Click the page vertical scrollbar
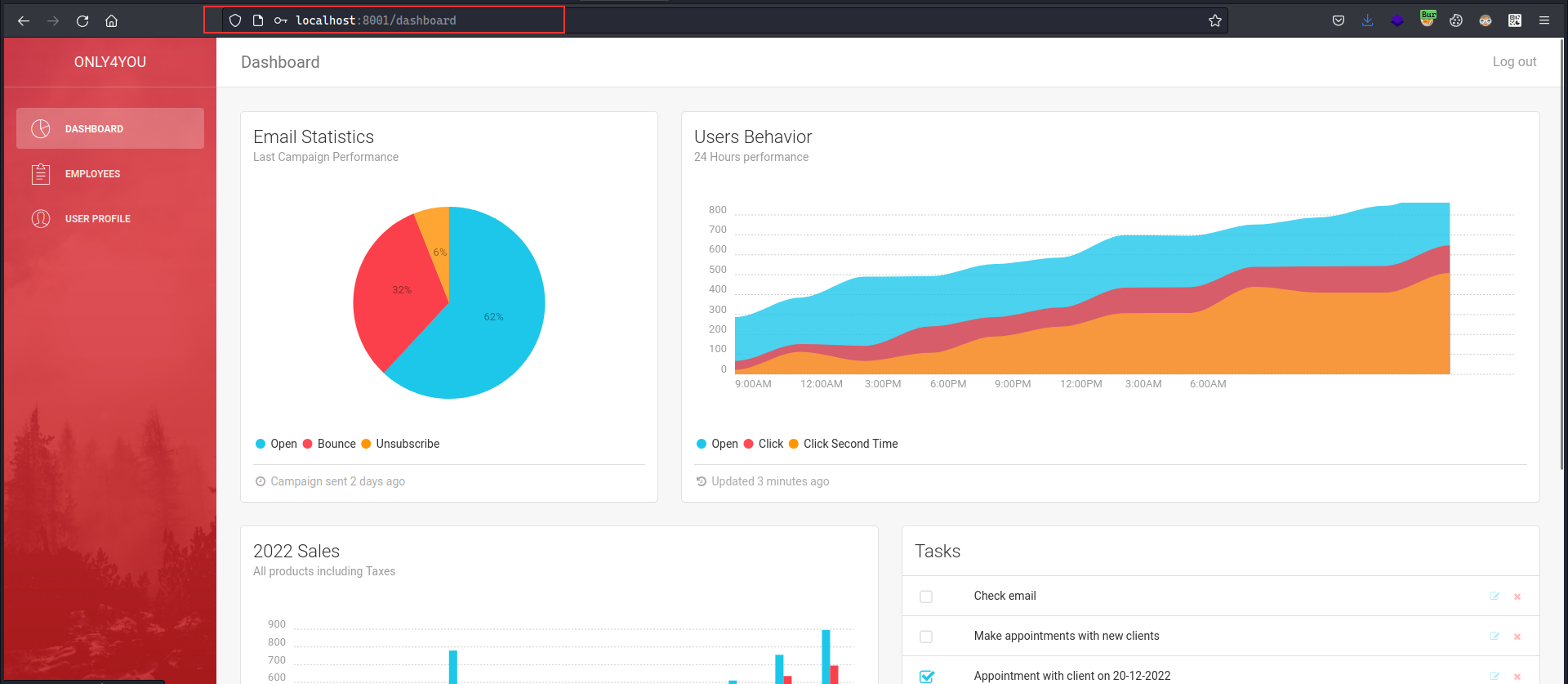The height and width of the screenshot is (684, 1568). [x=1563, y=253]
